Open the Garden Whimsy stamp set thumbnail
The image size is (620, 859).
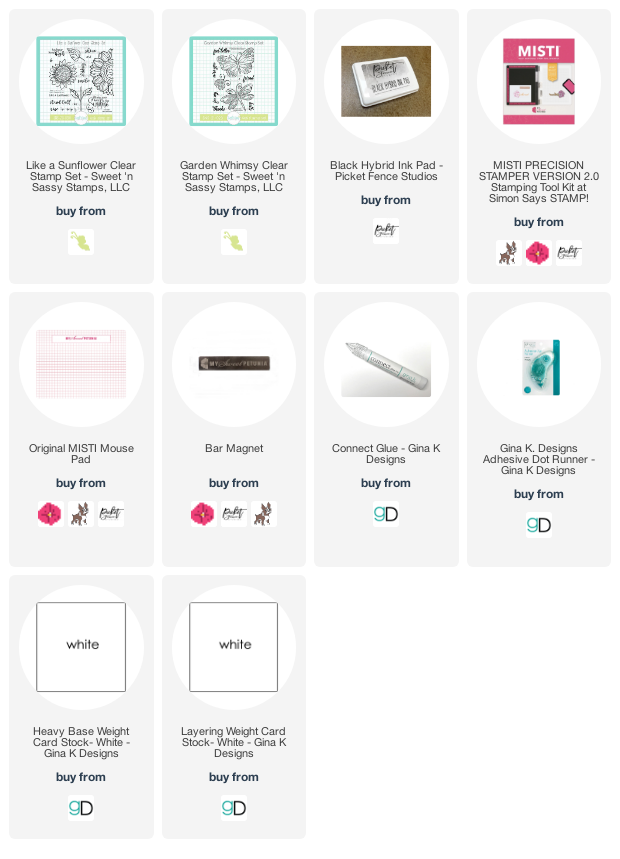pyautogui.click(x=234, y=81)
